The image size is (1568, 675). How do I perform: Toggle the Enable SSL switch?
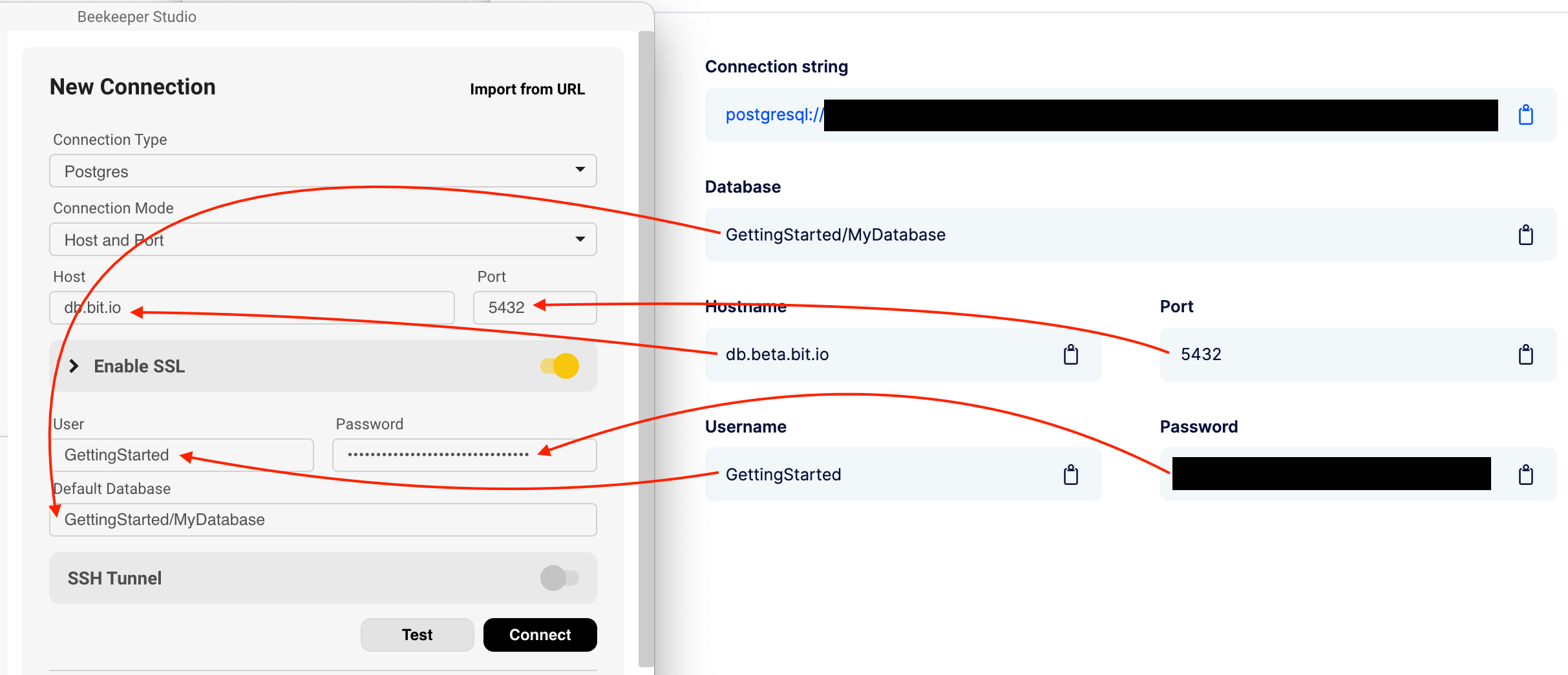pyautogui.click(x=560, y=366)
